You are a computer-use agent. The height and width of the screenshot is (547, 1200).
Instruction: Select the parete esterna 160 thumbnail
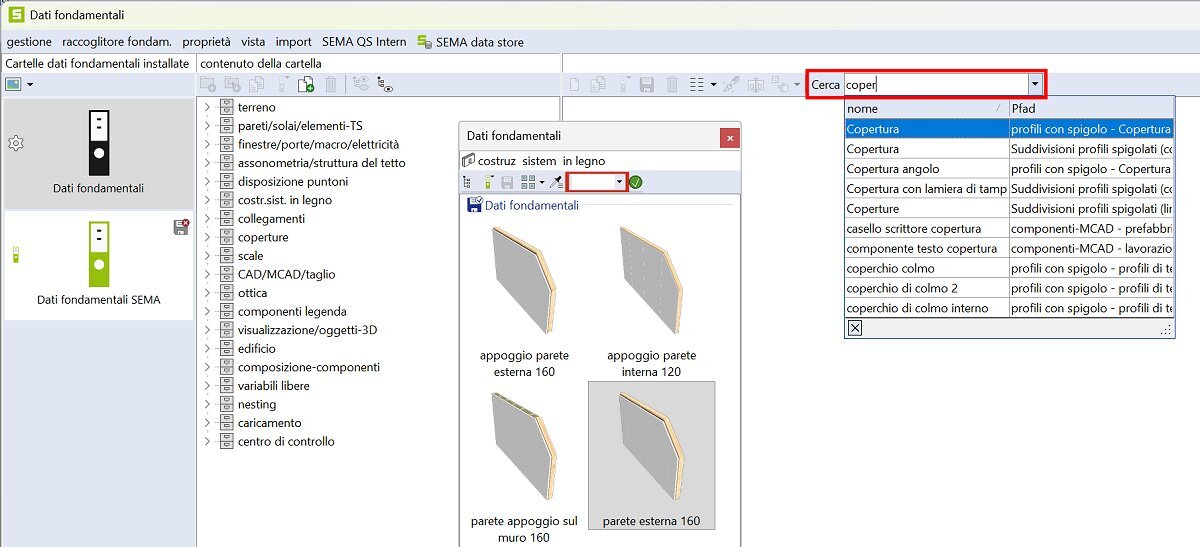pos(651,455)
